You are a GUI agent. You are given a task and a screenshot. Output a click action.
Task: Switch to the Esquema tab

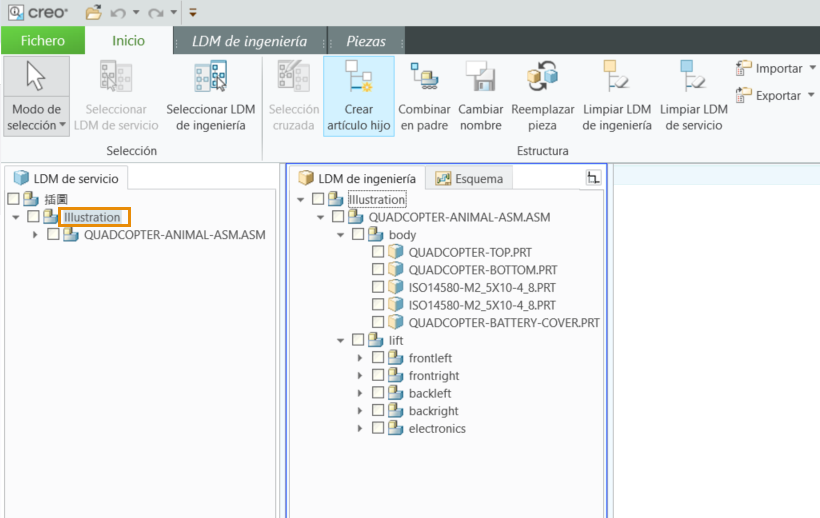tap(469, 178)
